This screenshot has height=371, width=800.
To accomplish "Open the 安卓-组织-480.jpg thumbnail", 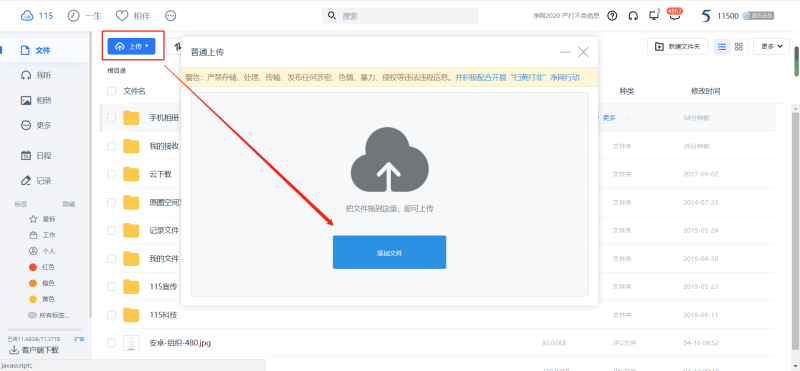I will pos(131,343).
